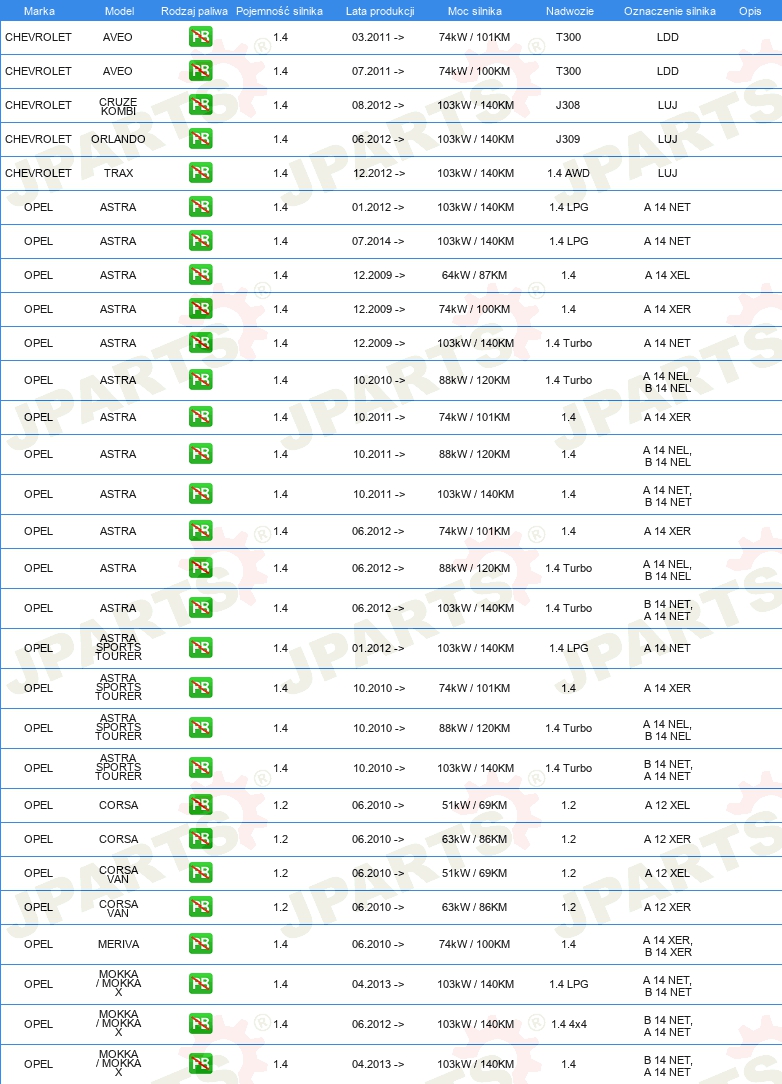Click petrol icon in Aveo 07.2011 row
Image resolution: width=782 pixels, height=1084 pixels.
[x=201, y=71]
